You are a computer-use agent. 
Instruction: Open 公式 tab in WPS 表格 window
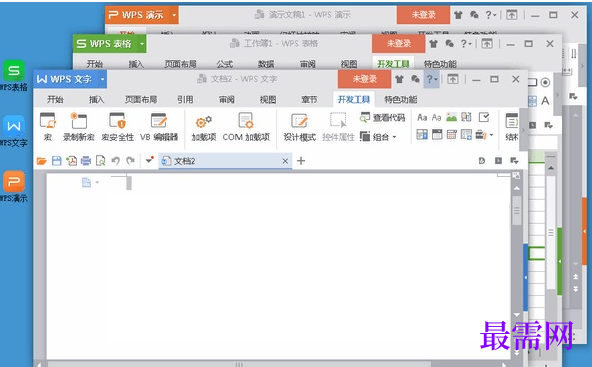(225, 64)
